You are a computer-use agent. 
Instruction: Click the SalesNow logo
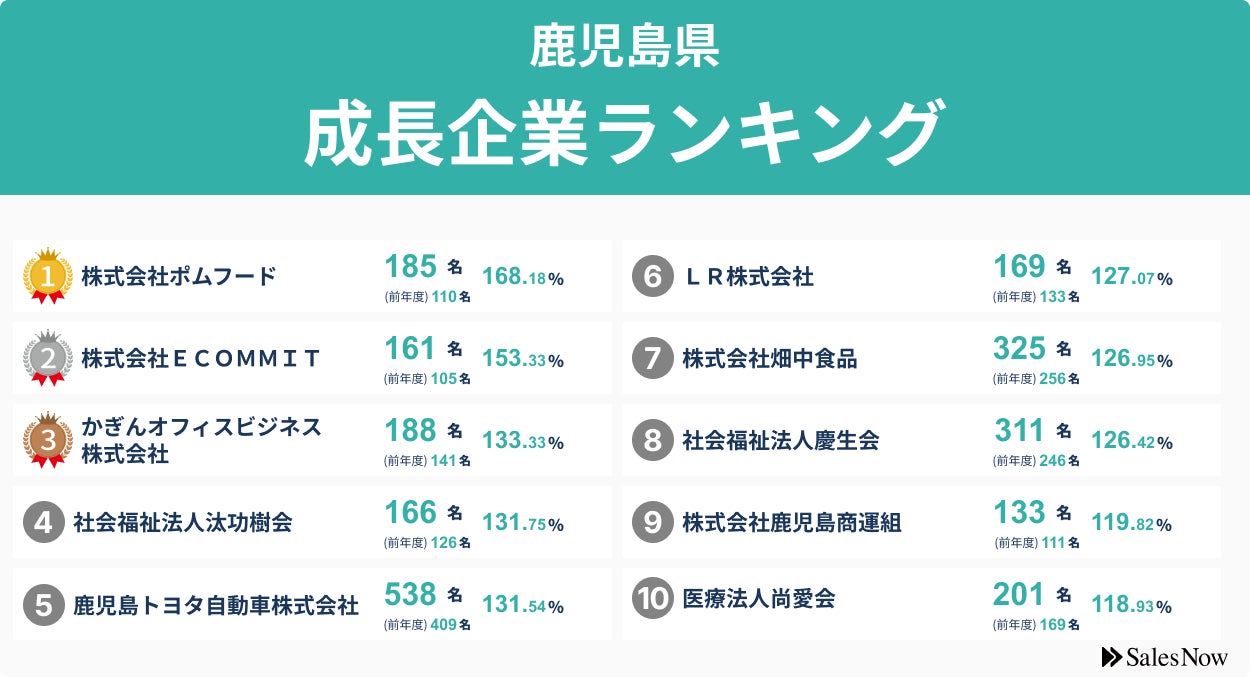click(x=1164, y=657)
